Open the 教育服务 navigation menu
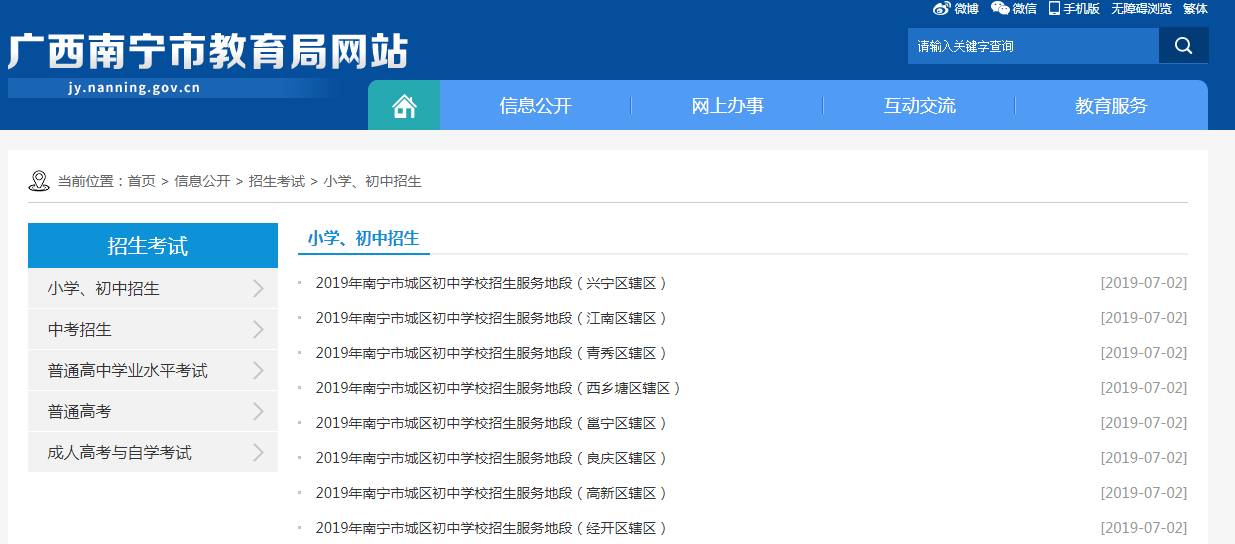This screenshot has width=1235, height=544. (x=1111, y=106)
